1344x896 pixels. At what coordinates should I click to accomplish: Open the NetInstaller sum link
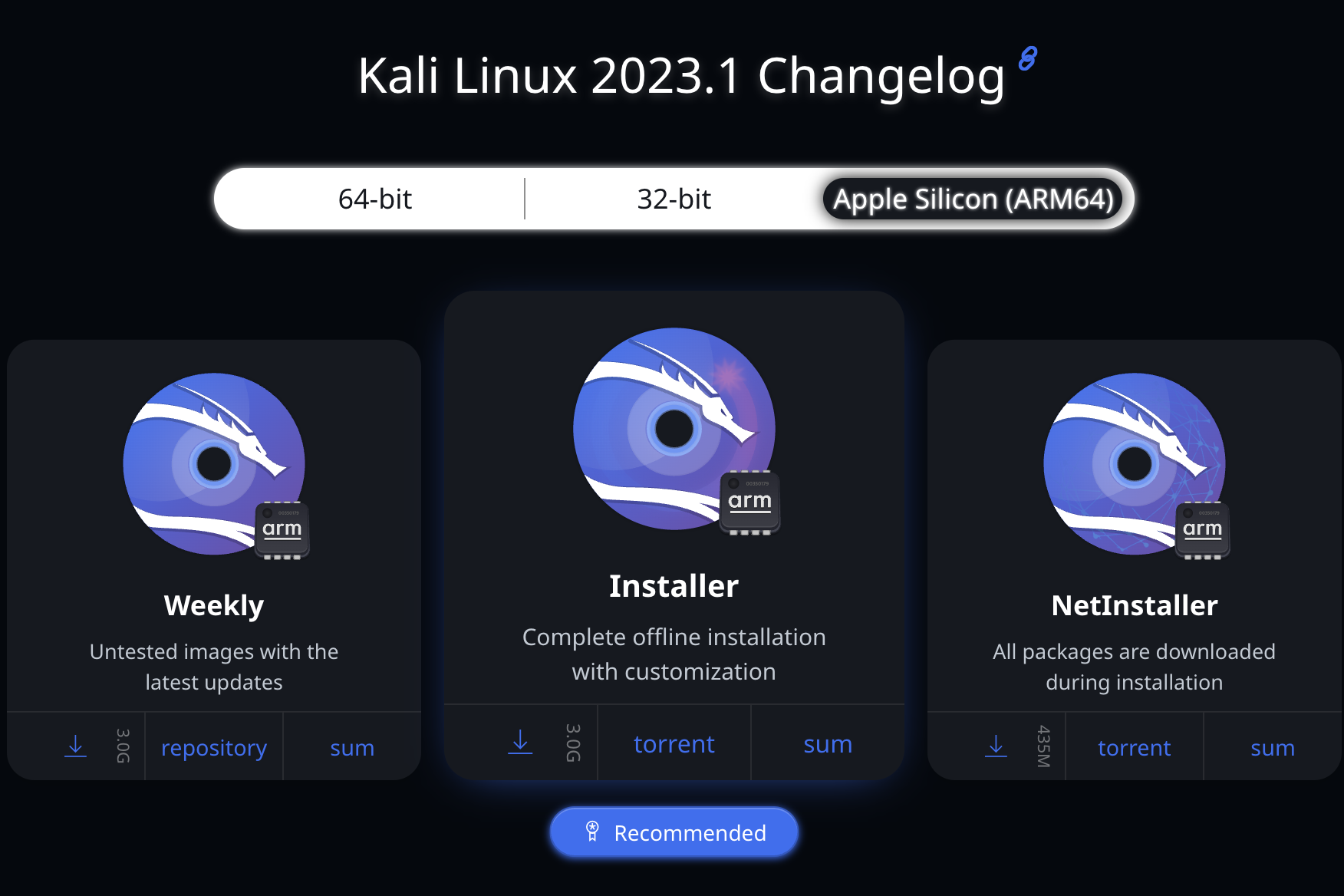[1273, 747]
